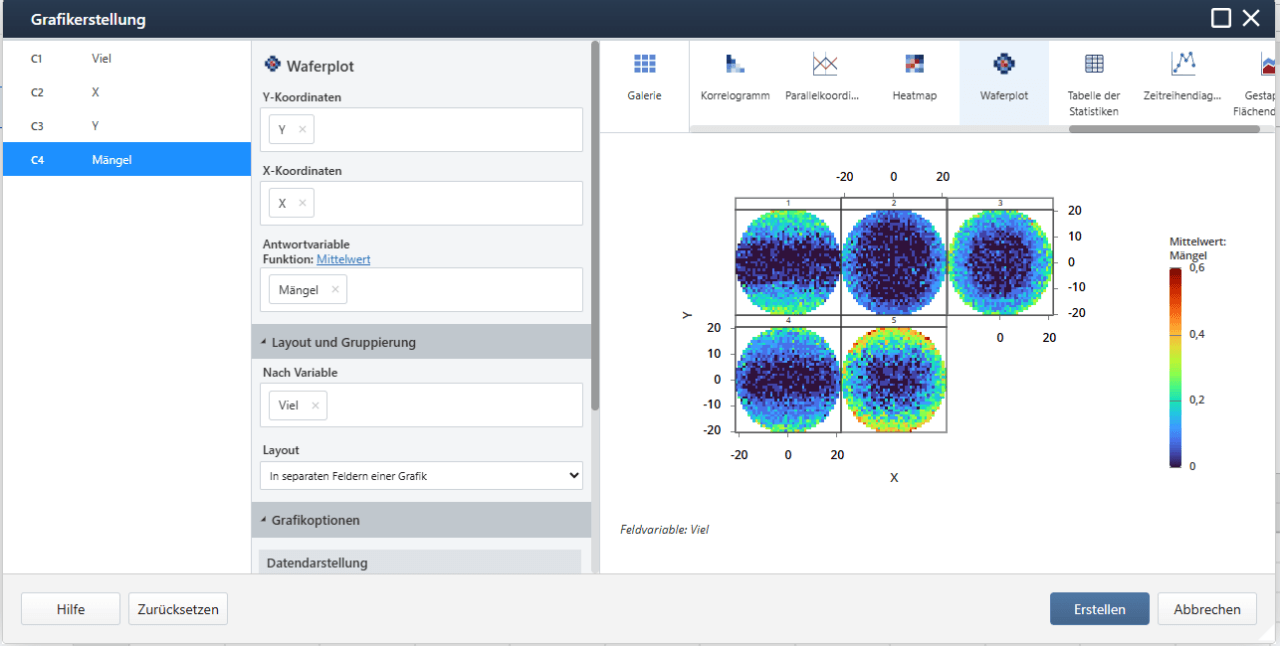Change the function via Mittelwert link
The height and width of the screenshot is (646, 1280).
pyautogui.click(x=343, y=258)
